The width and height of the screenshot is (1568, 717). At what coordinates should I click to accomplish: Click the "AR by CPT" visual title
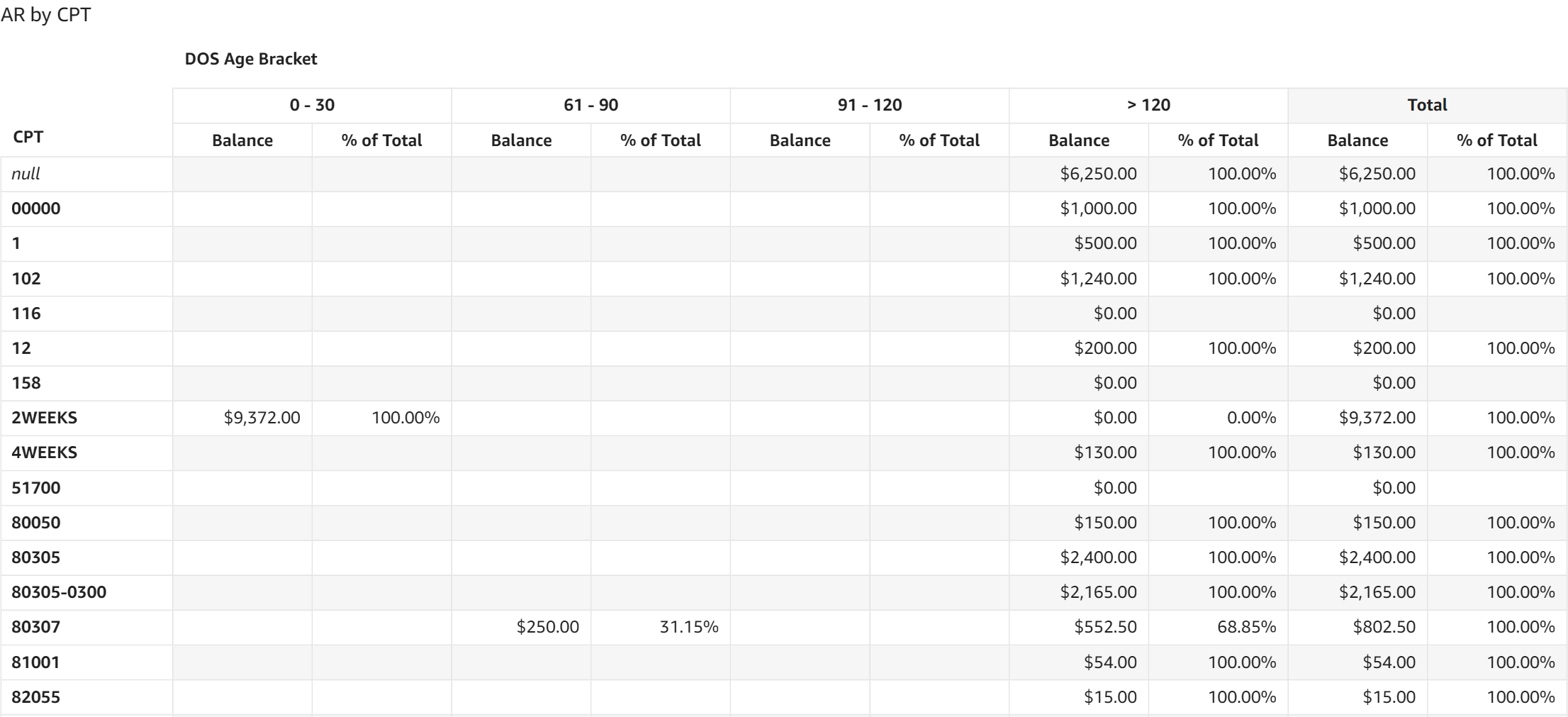coord(46,15)
